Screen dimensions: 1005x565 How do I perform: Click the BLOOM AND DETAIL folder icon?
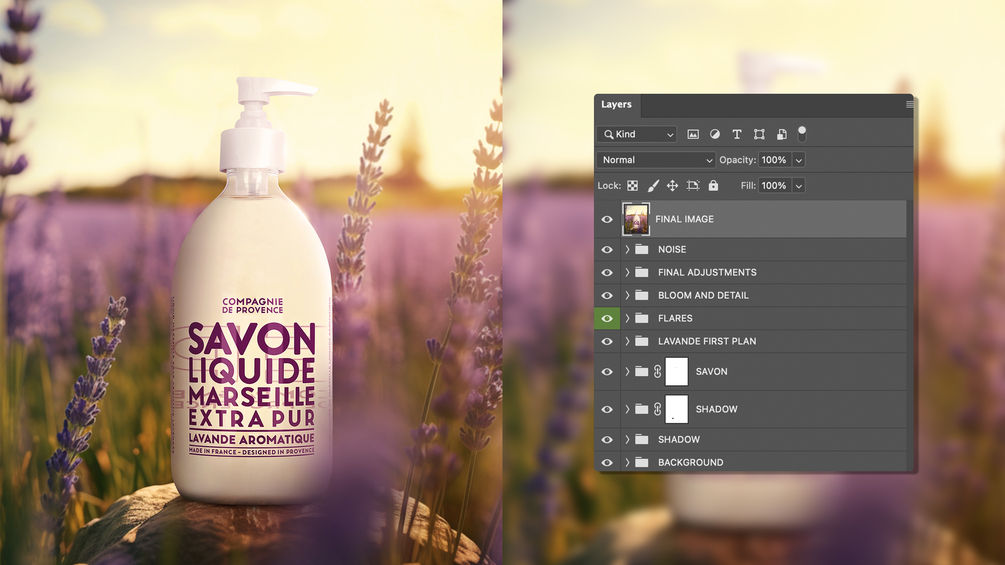(x=642, y=295)
